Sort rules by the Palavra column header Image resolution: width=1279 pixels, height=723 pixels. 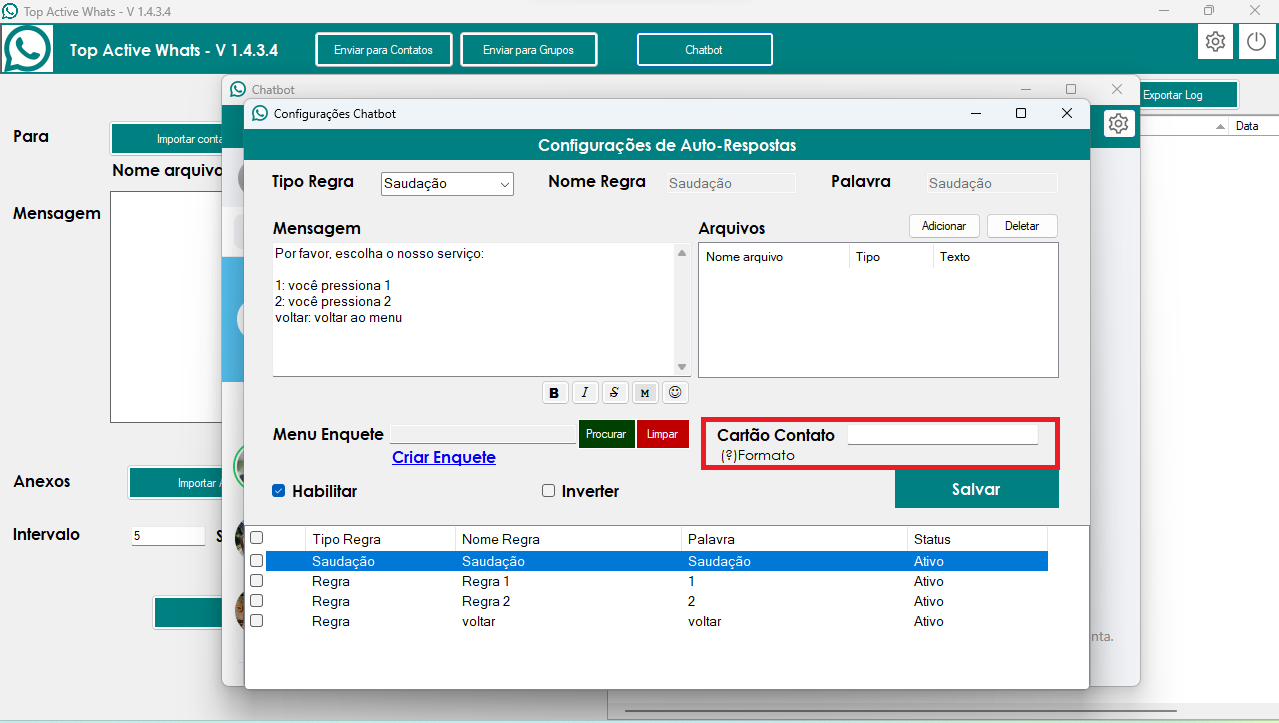[x=794, y=539]
